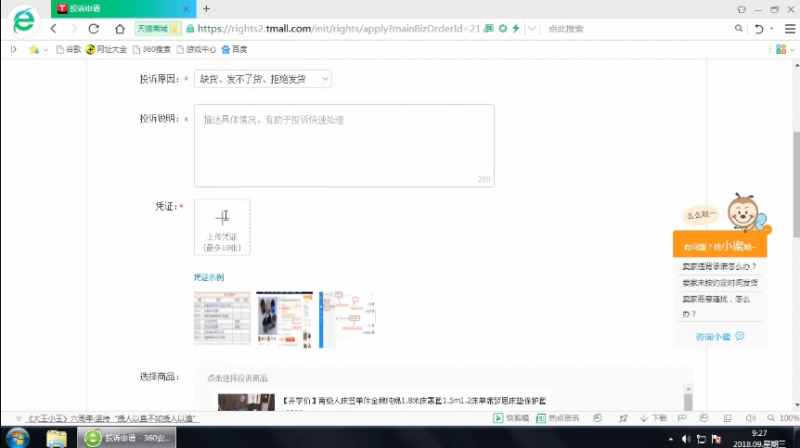Close the 投诉申请 tab
800x448 pixels.
pos(186,9)
